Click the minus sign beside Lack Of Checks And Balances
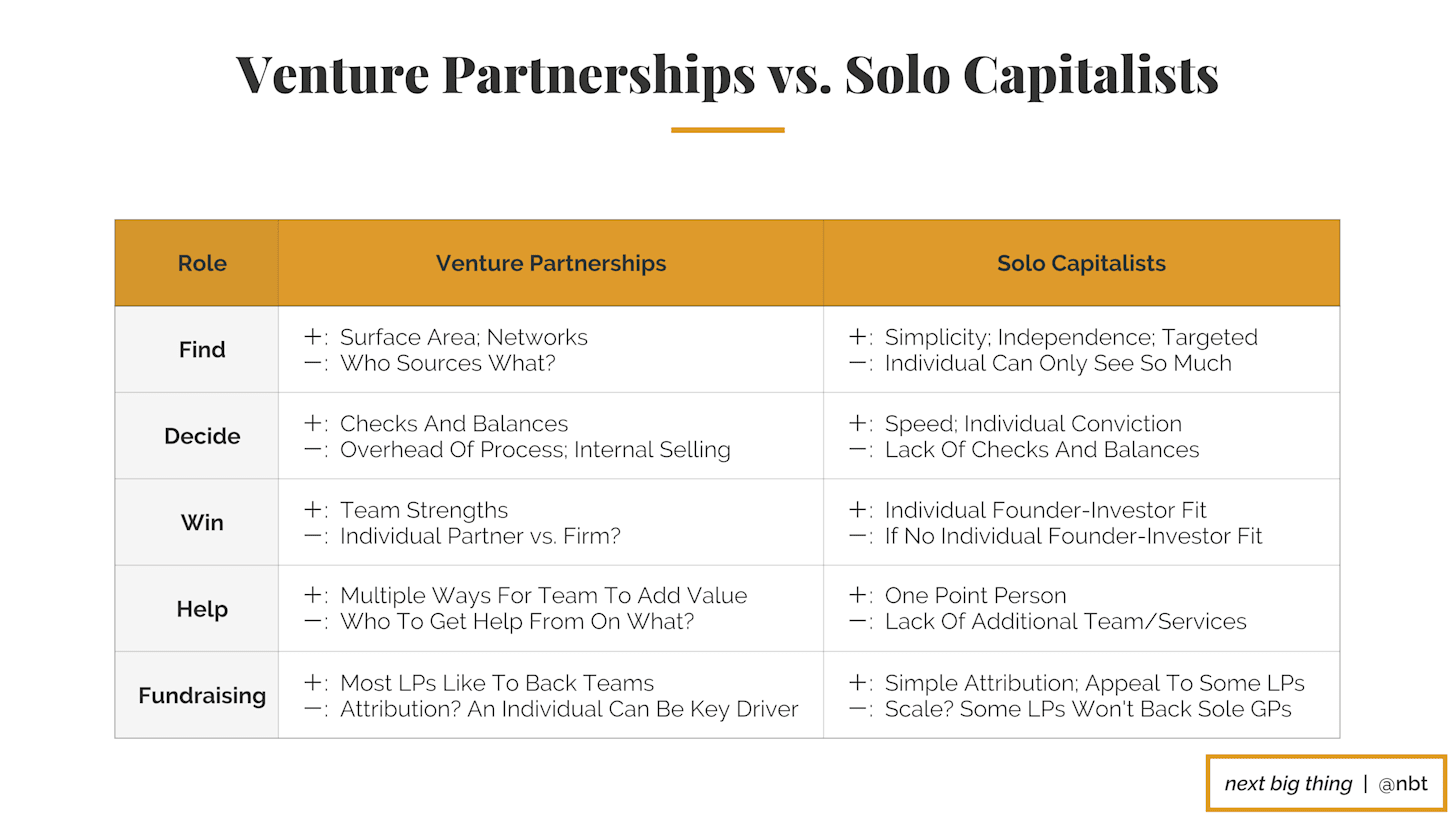The width and height of the screenshot is (1456, 819). (x=859, y=450)
